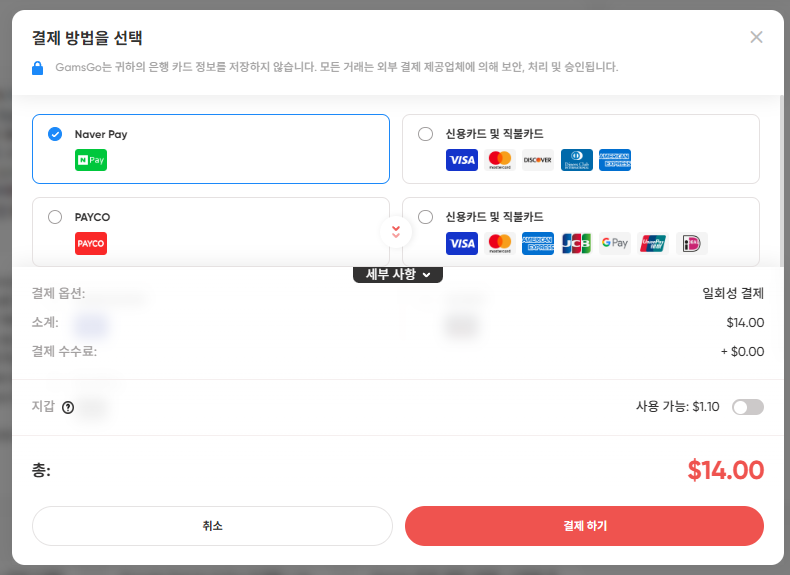Click VISA icon in the JCB card row
Viewport: 790px width, 575px height.
[x=462, y=243]
